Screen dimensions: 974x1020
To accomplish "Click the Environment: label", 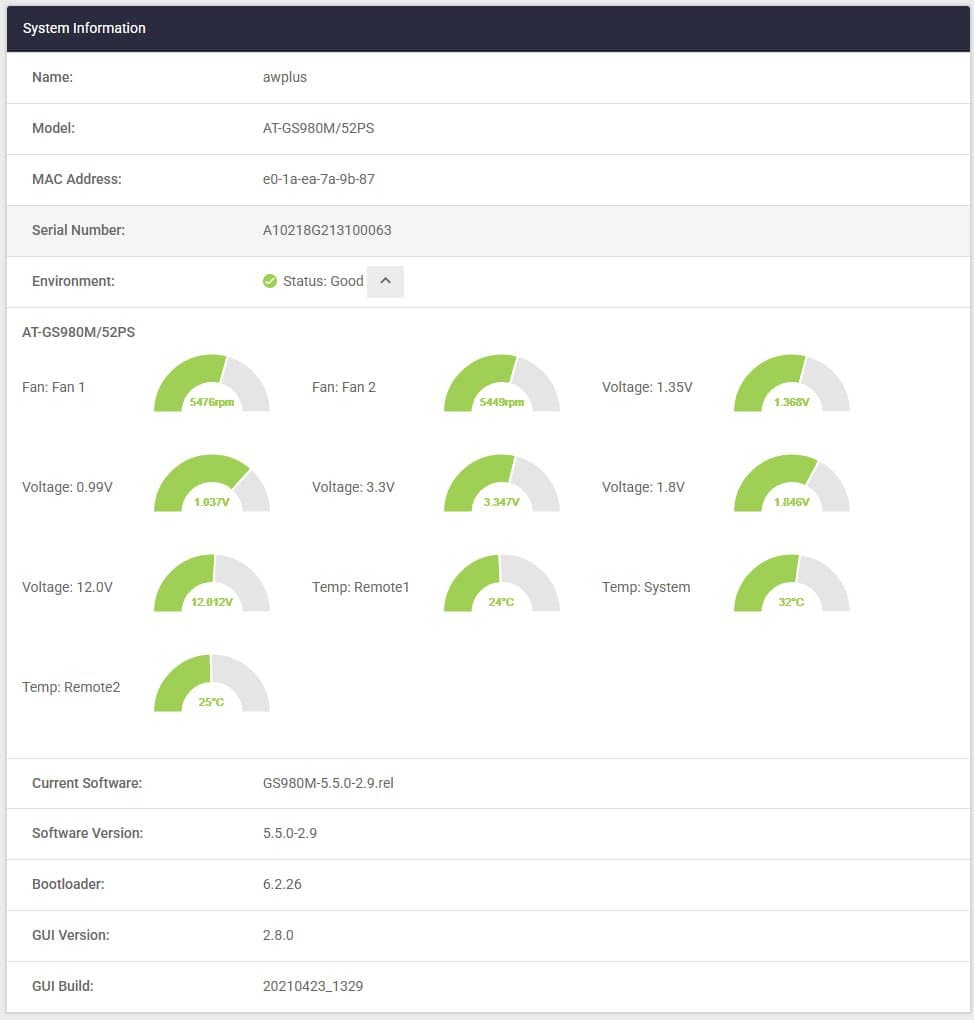I will coord(74,281).
